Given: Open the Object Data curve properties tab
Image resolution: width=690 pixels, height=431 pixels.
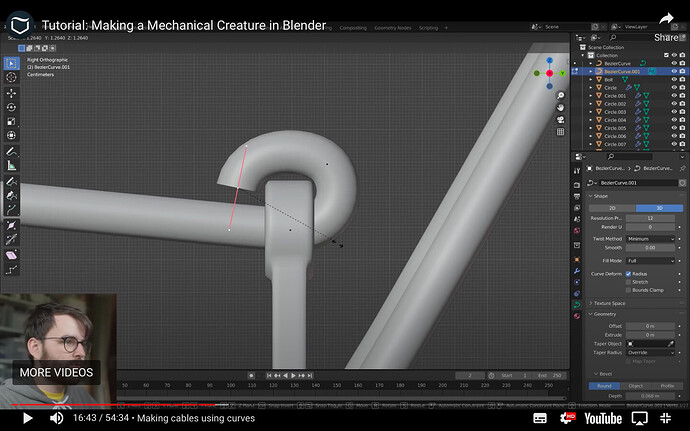Looking at the screenshot, I should [x=577, y=305].
